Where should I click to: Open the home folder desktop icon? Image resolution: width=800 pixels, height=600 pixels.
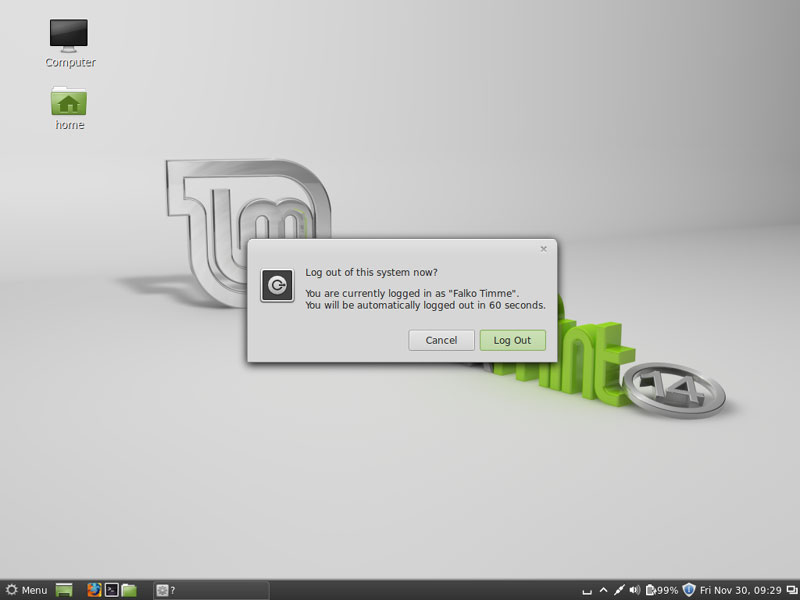click(69, 108)
